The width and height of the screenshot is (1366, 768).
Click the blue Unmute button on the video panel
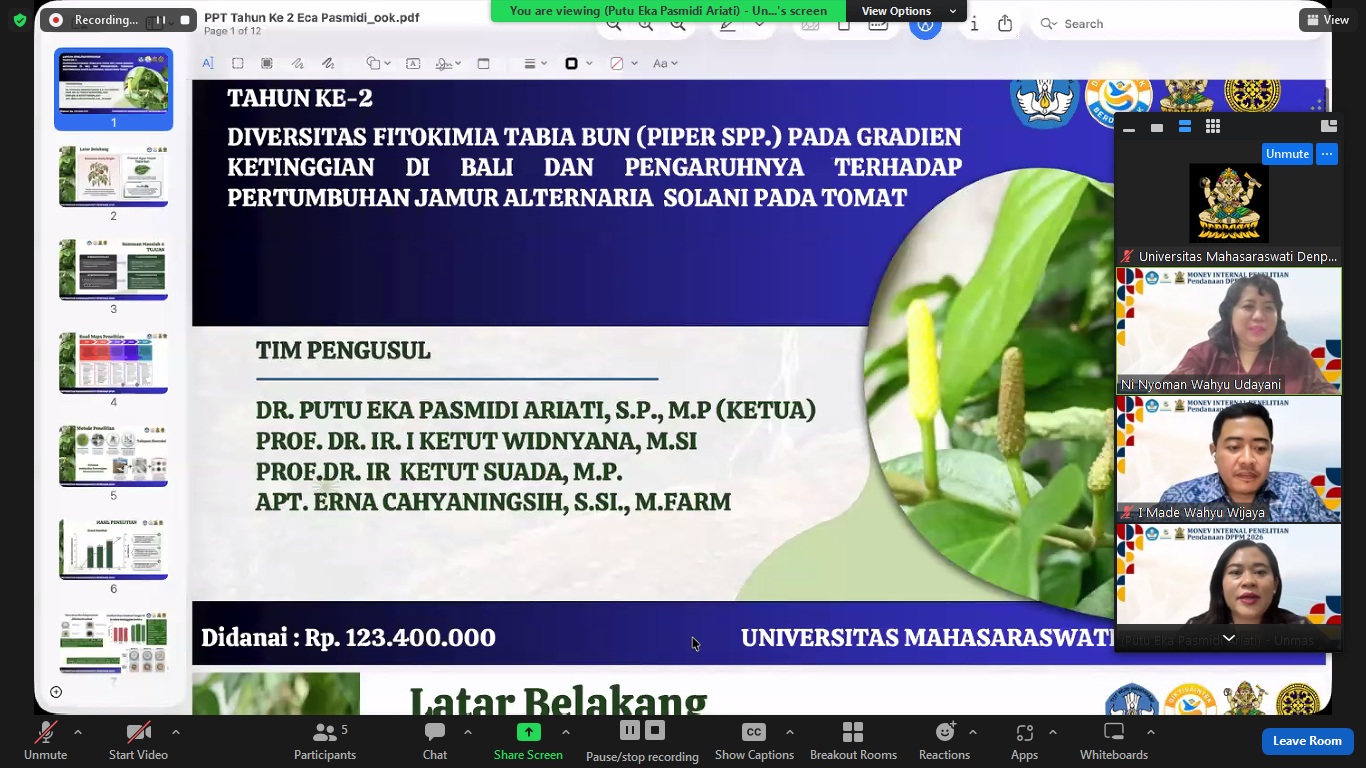(x=1287, y=154)
